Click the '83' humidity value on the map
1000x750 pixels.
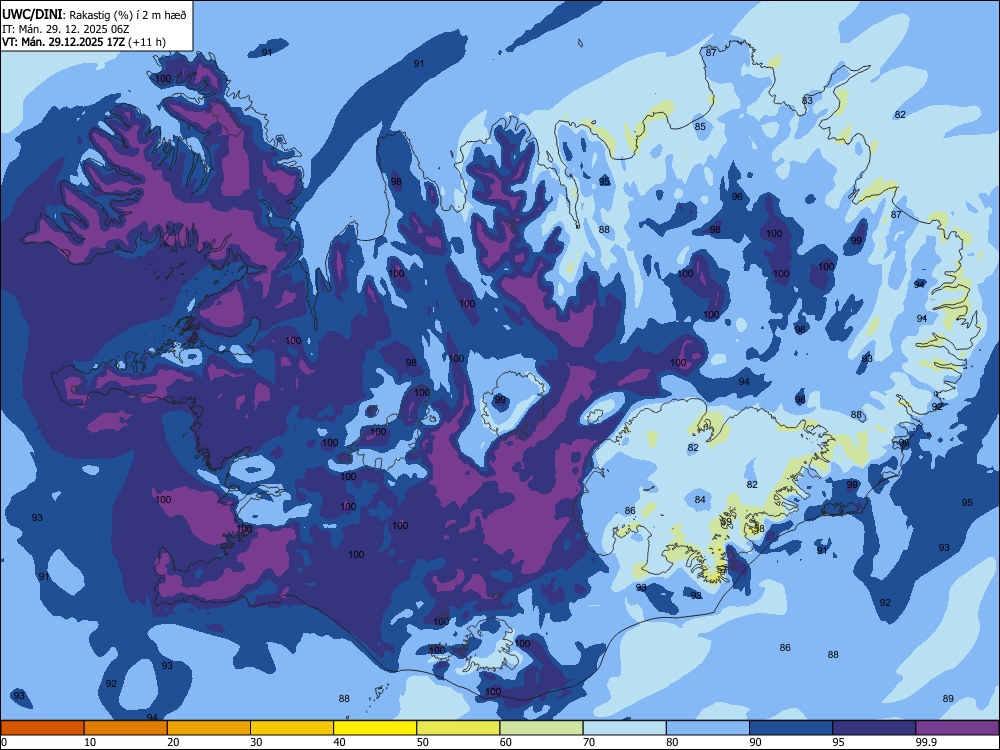807,101
